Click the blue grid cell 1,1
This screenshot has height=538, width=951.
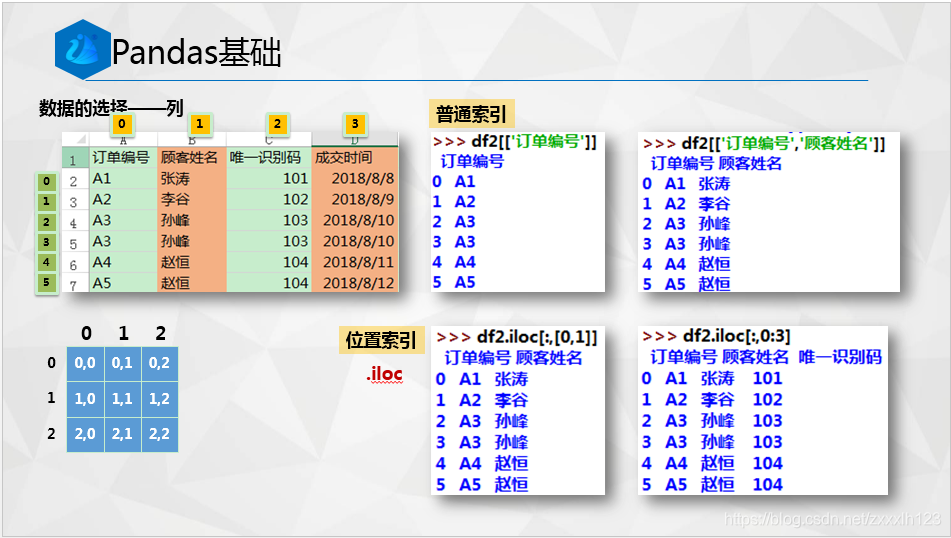click(123, 398)
